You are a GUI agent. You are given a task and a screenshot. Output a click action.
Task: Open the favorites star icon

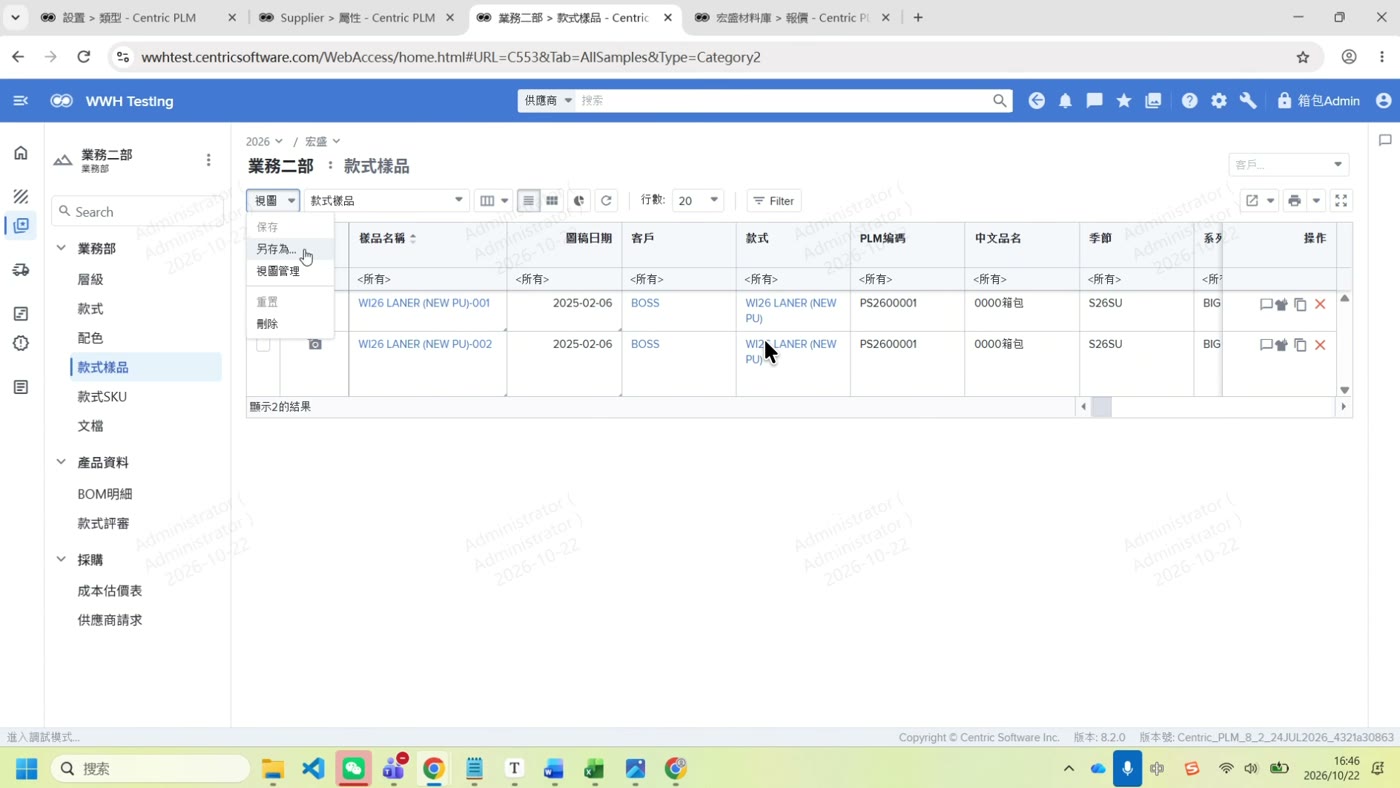(1124, 101)
